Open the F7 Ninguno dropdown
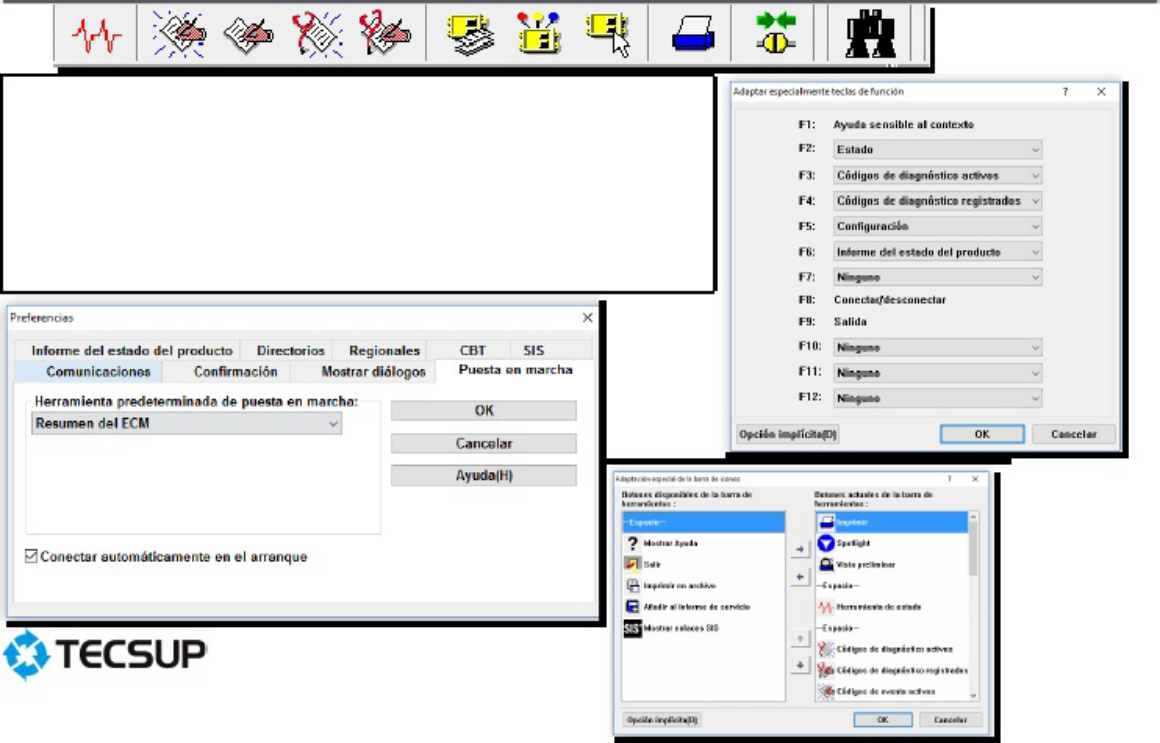This screenshot has height=743, width=1160. (937, 278)
